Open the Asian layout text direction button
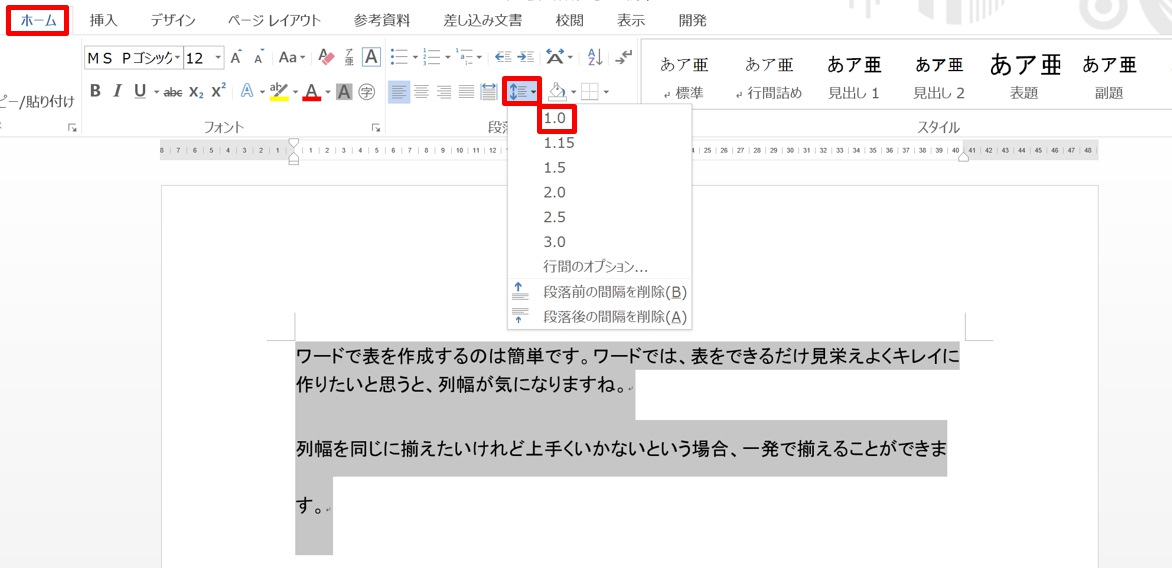Image resolution: width=1172 pixels, height=568 pixels. point(555,57)
